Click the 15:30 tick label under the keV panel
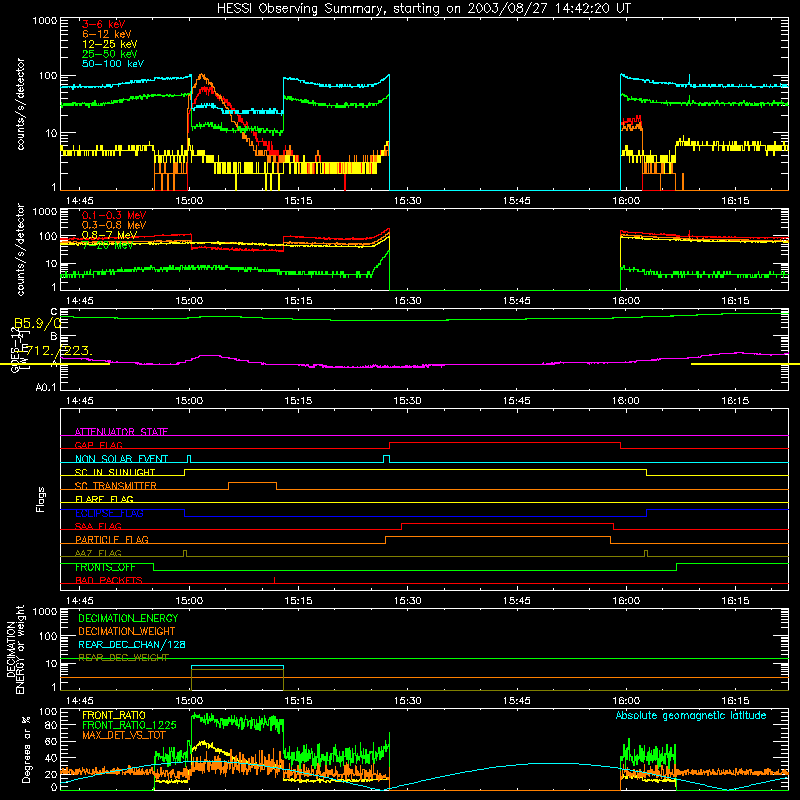Image resolution: width=800 pixels, height=800 pixels. [x=408, y=201]
